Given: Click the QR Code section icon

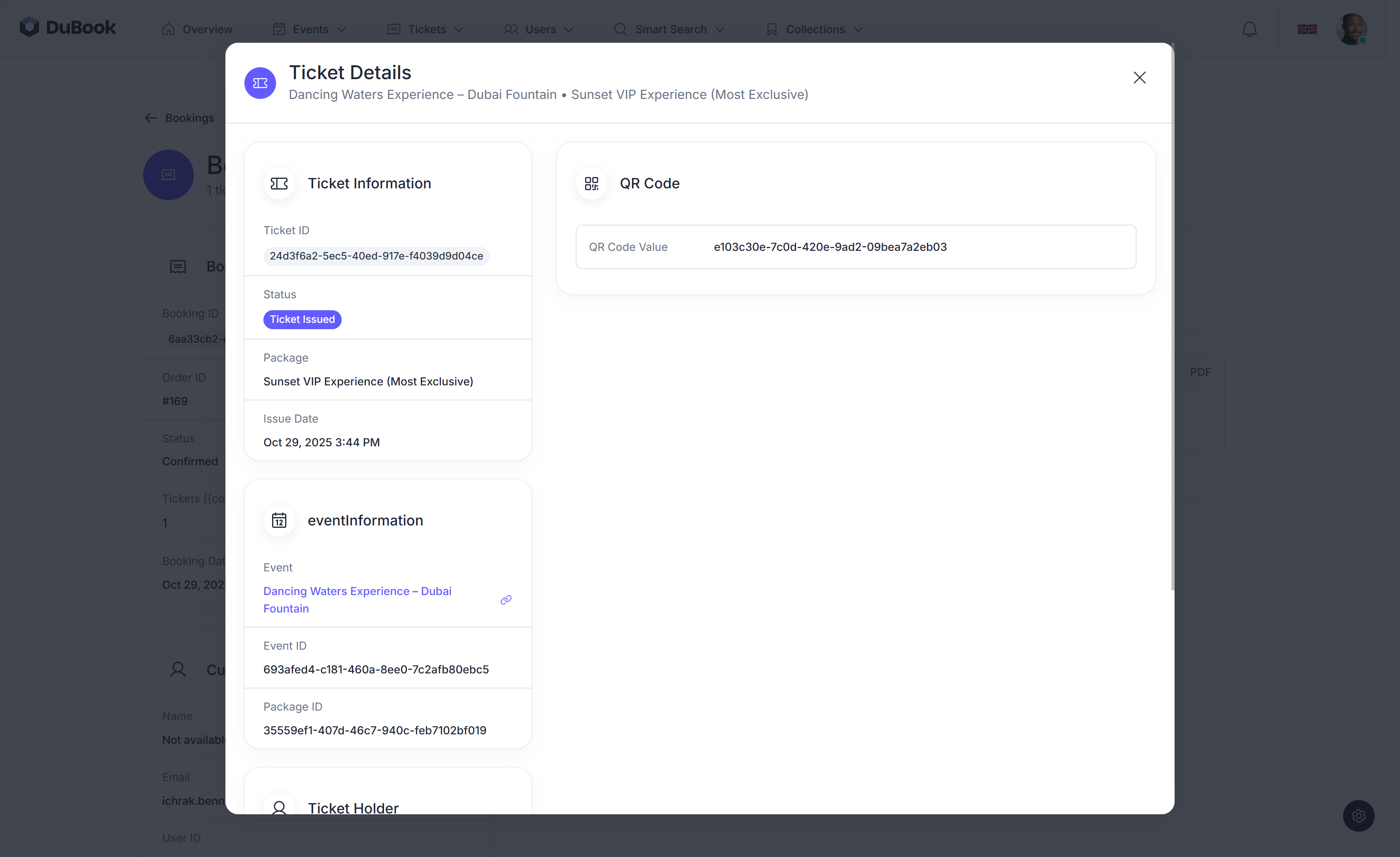Looking at the screenshot, I should click(592, 184).
